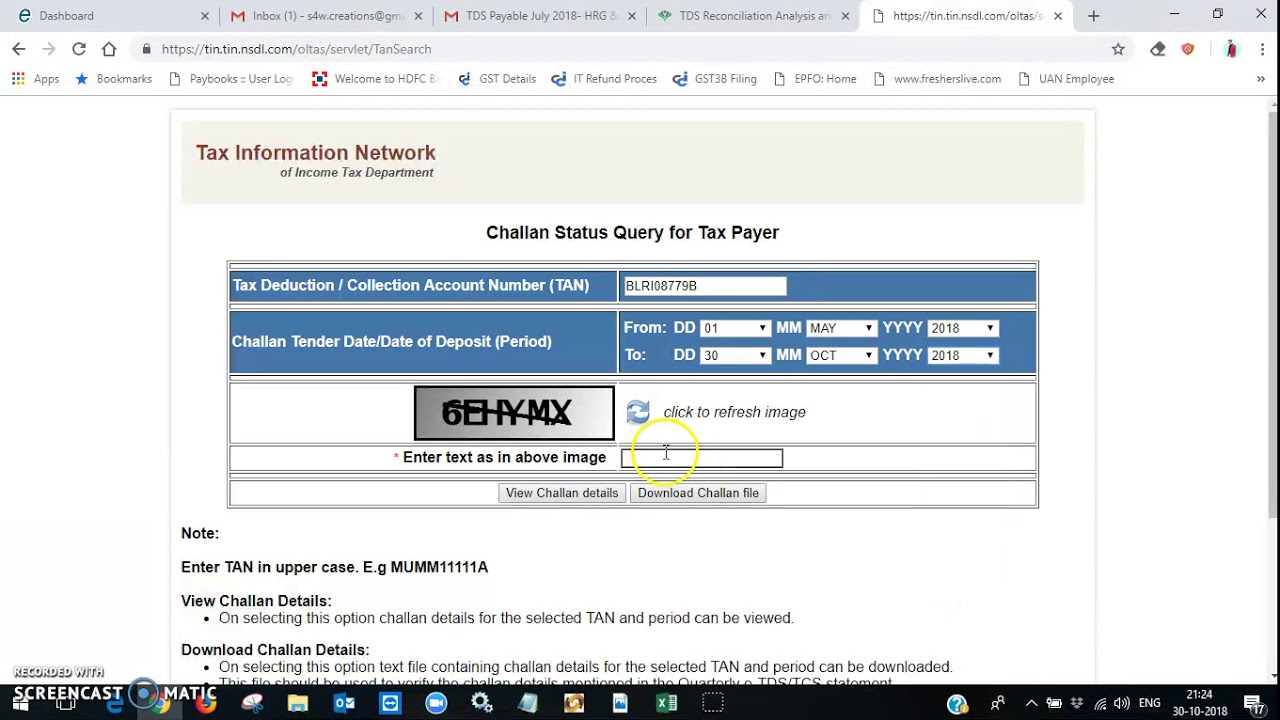Open EPFO: Home bookmark
The image size is (1280, 720).
(x=815, y=79)
